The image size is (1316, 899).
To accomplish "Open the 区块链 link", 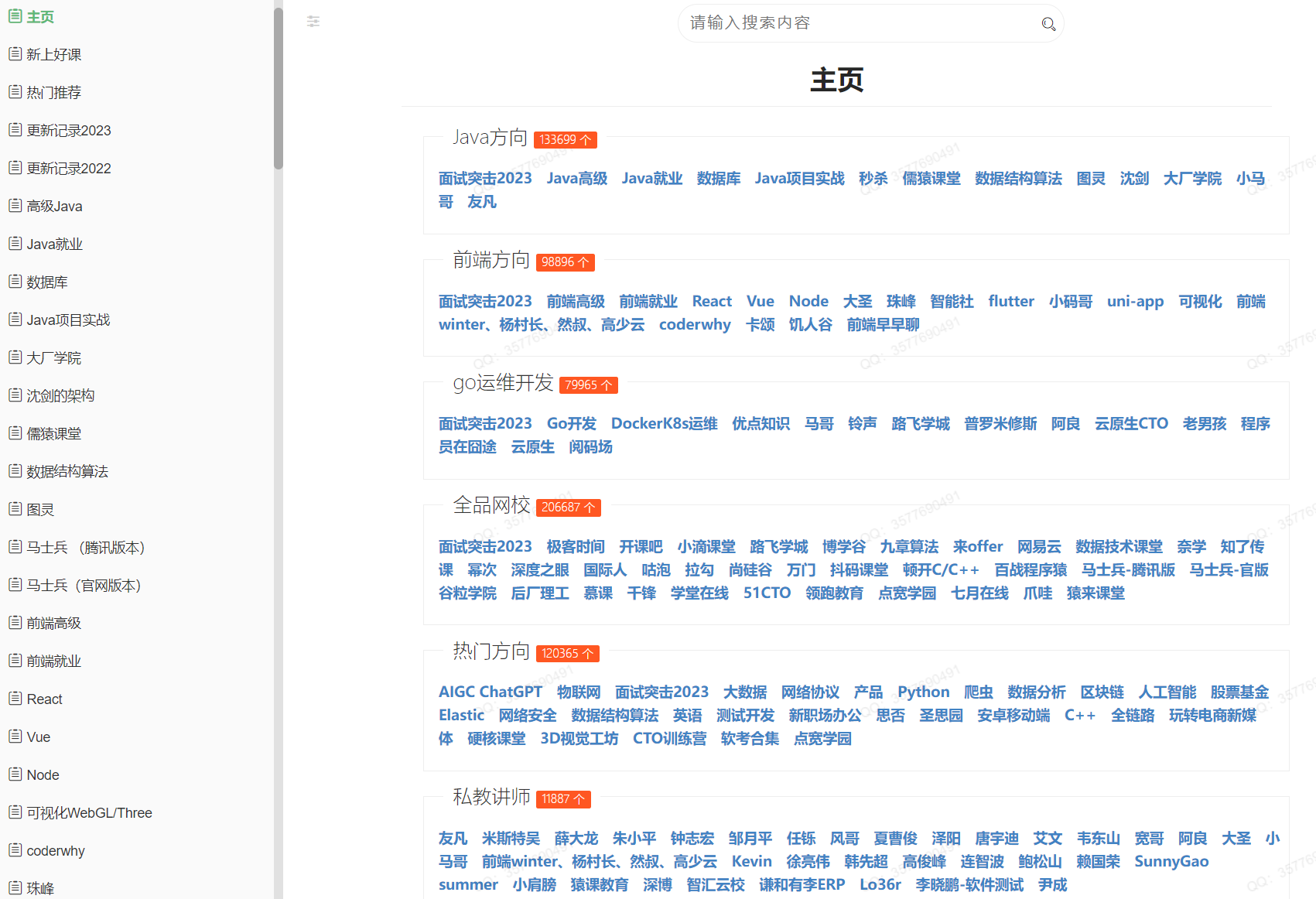I will click(1102, 692).
